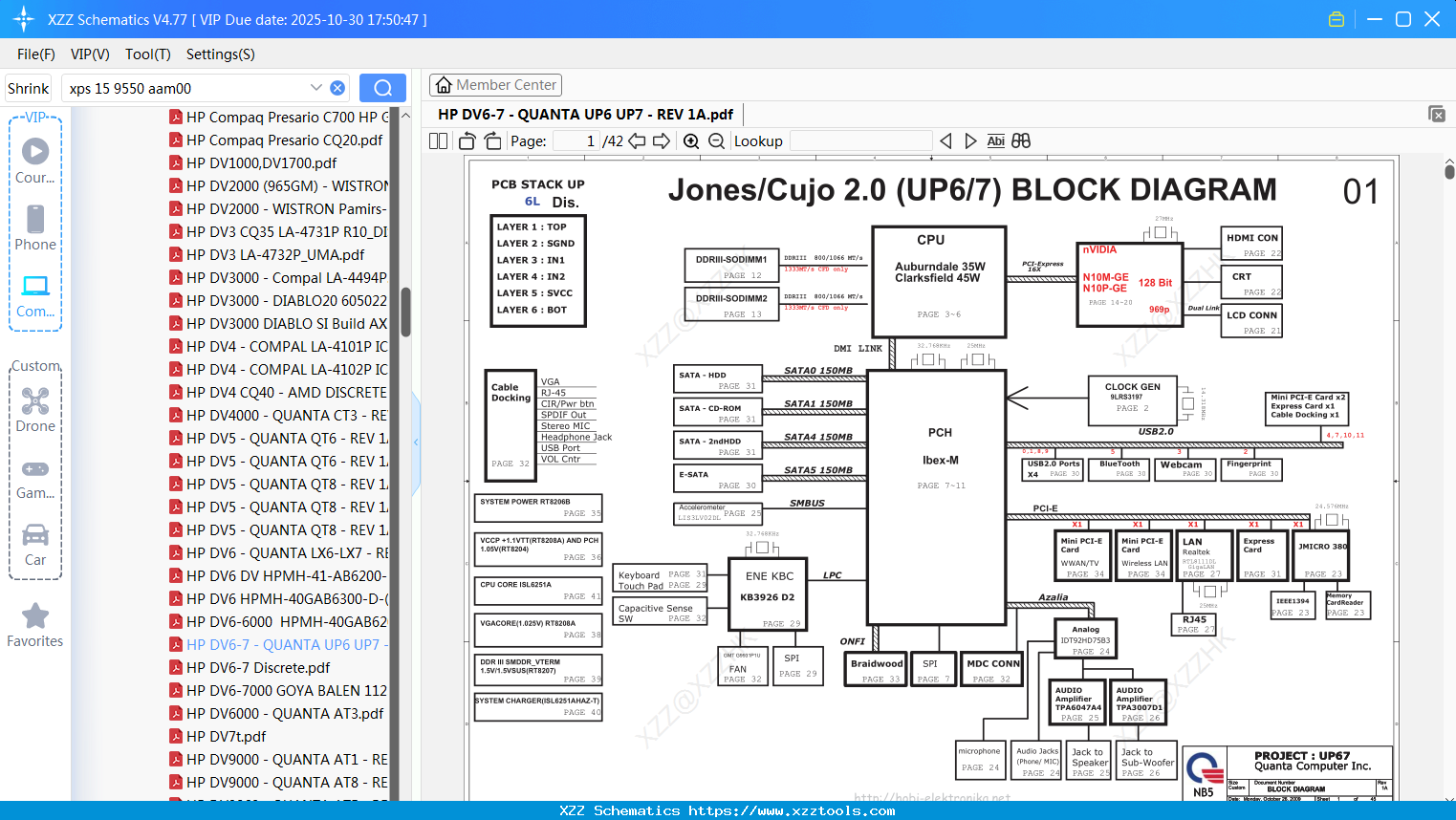Click the Shrink button
Viewport: 1456px width, 820px height.
29,88
